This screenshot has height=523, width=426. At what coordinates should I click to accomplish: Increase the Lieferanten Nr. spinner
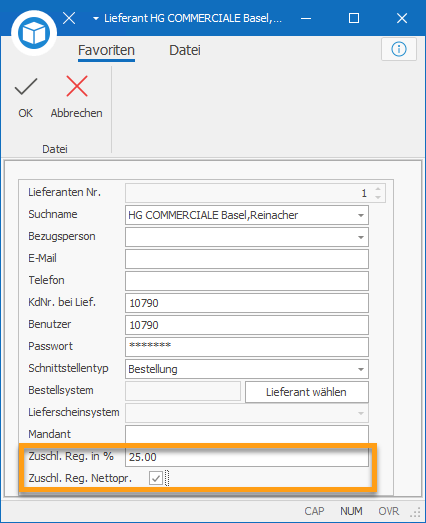[378, 189]
